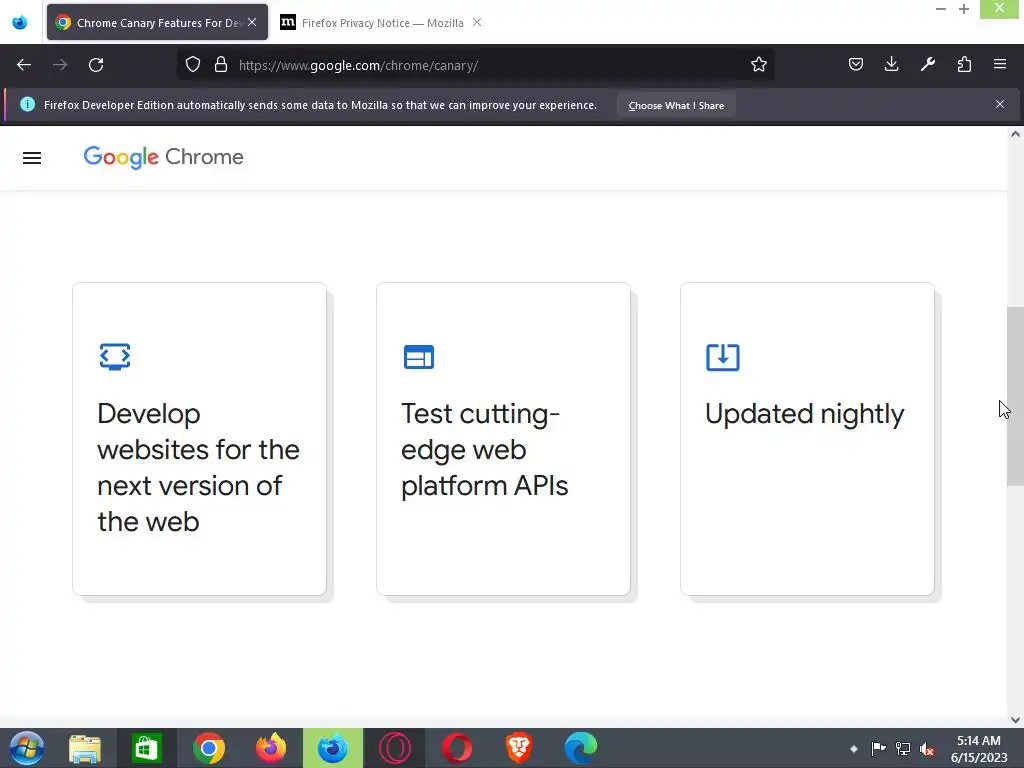Click the scrollbar down arrow
The width and height of the screenshot is (1024, 768).
coord(1015,720)
